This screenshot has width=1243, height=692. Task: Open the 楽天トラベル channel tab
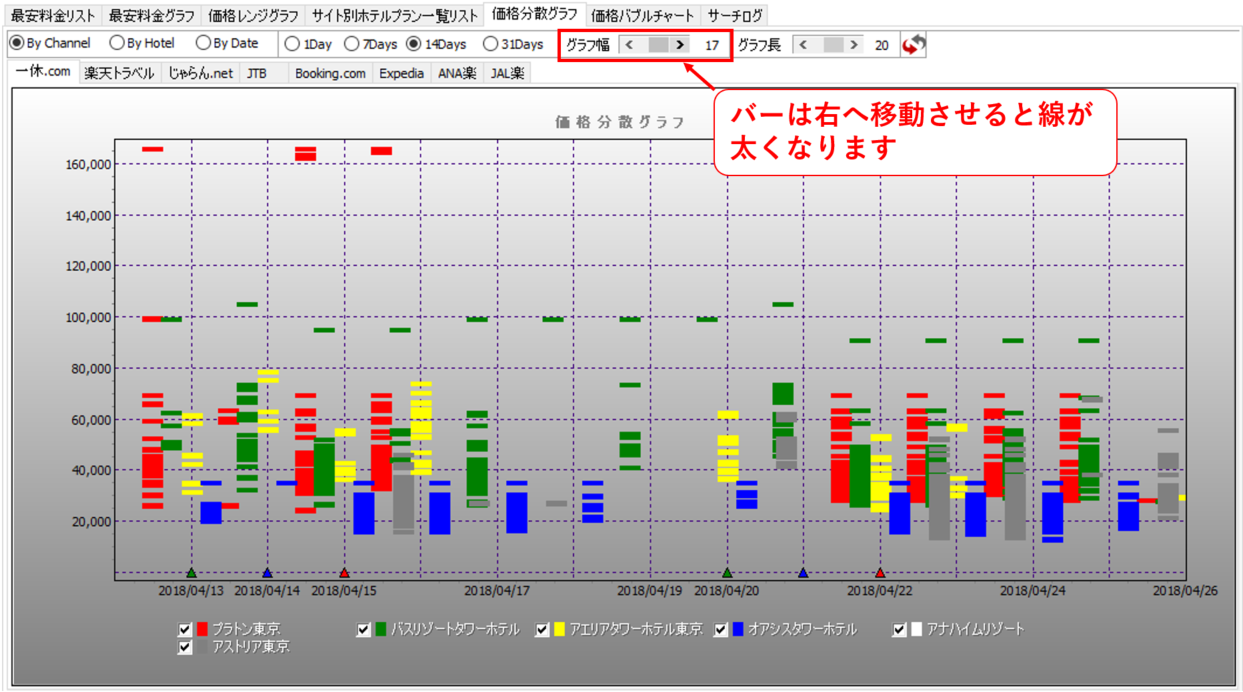[119, 73]
